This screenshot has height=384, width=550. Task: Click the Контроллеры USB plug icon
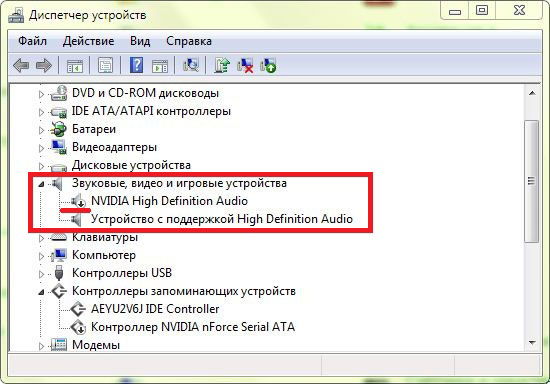(59, 273)
